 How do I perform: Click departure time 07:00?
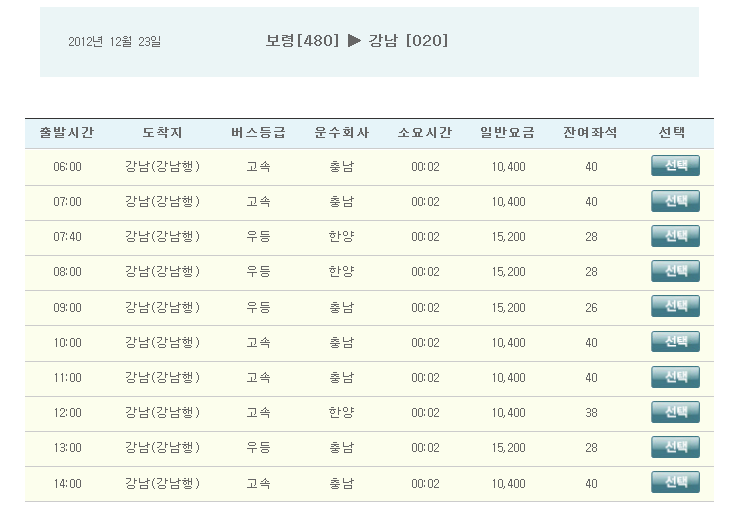tap(67, 202)
